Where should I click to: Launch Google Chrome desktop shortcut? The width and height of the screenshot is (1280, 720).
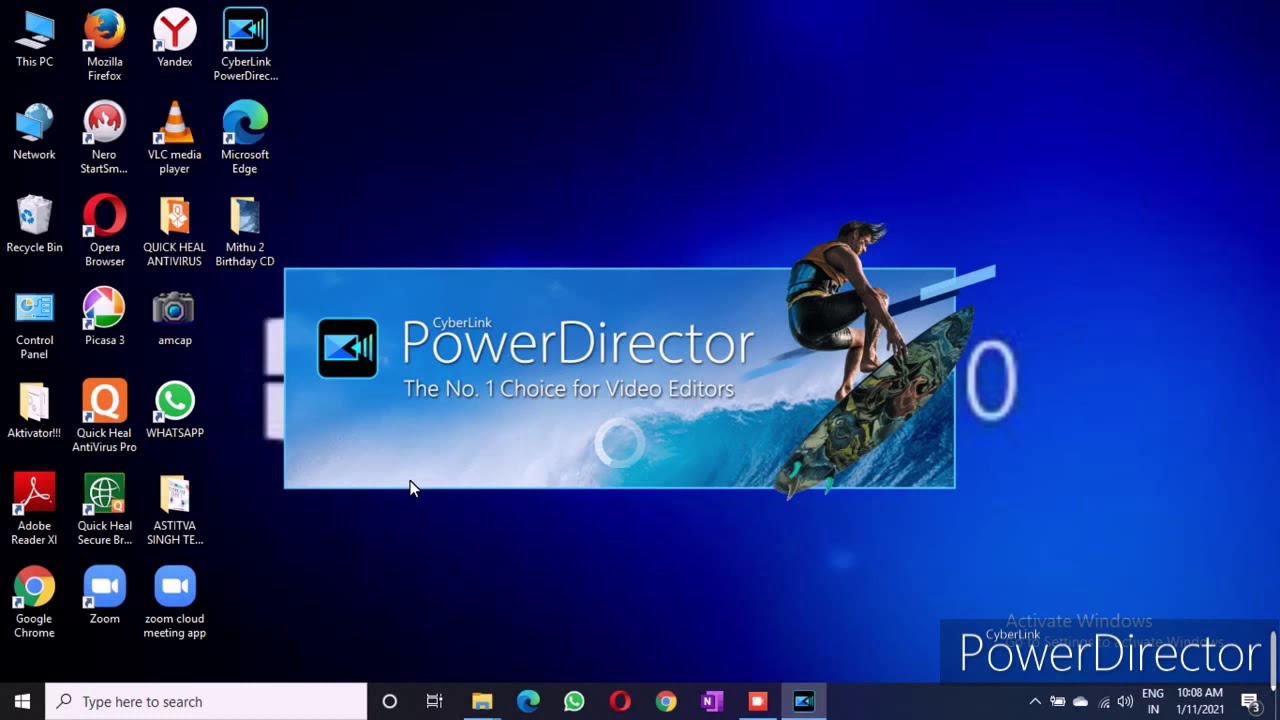[x=34, y=604]
